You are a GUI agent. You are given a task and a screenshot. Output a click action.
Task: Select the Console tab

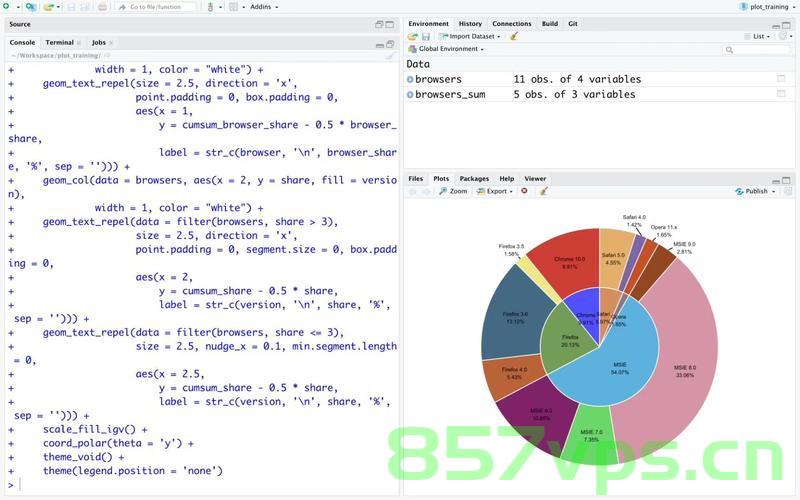(x=22, y=42)
